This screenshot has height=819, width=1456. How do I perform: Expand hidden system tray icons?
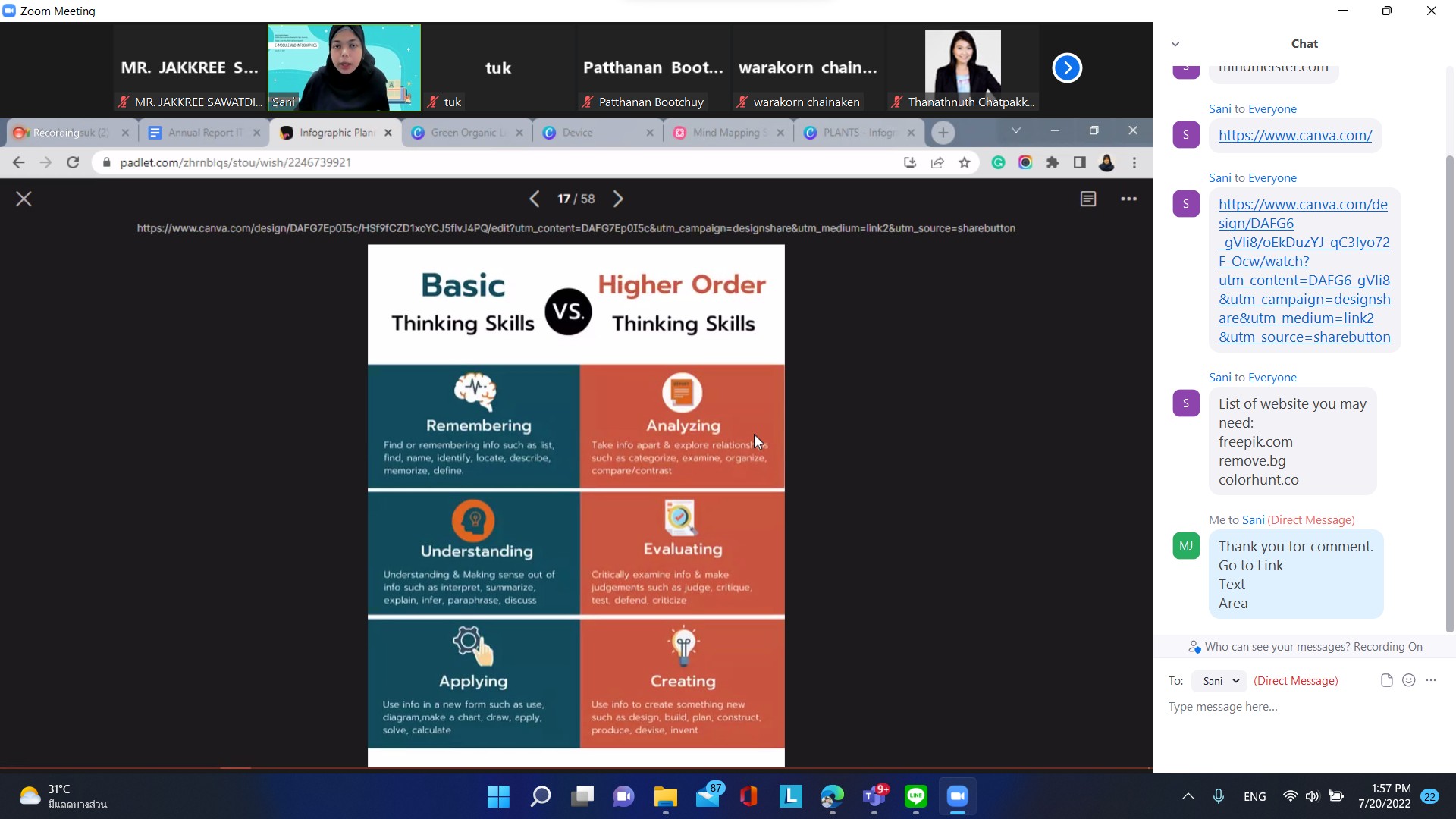coord(1188,796)
